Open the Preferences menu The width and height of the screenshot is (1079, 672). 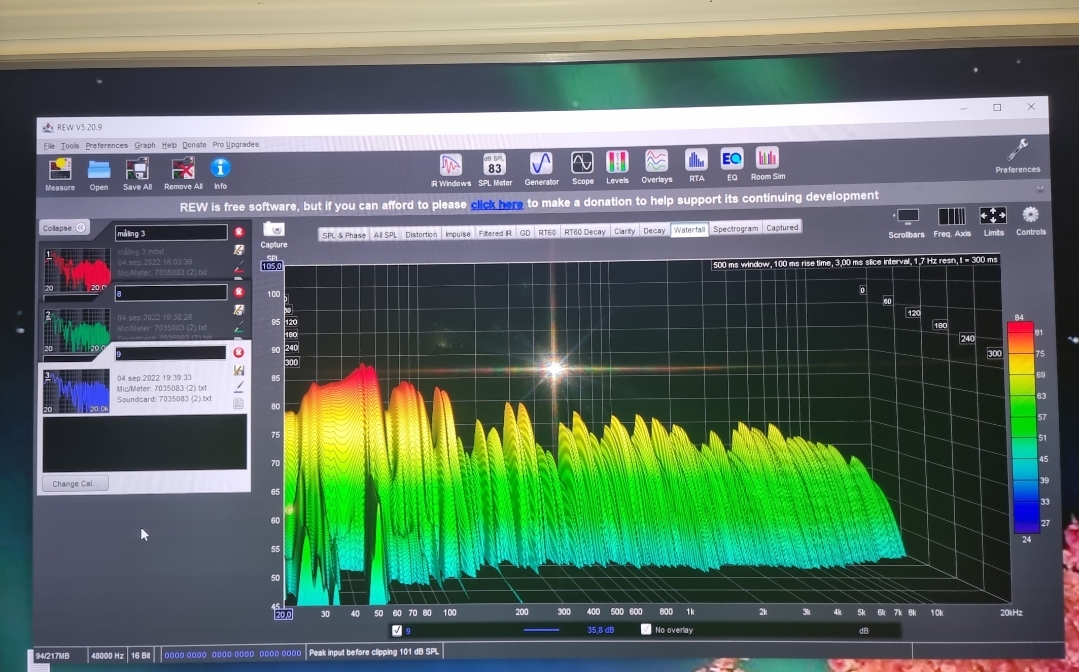pyautogui.click(x=106, y=146)
